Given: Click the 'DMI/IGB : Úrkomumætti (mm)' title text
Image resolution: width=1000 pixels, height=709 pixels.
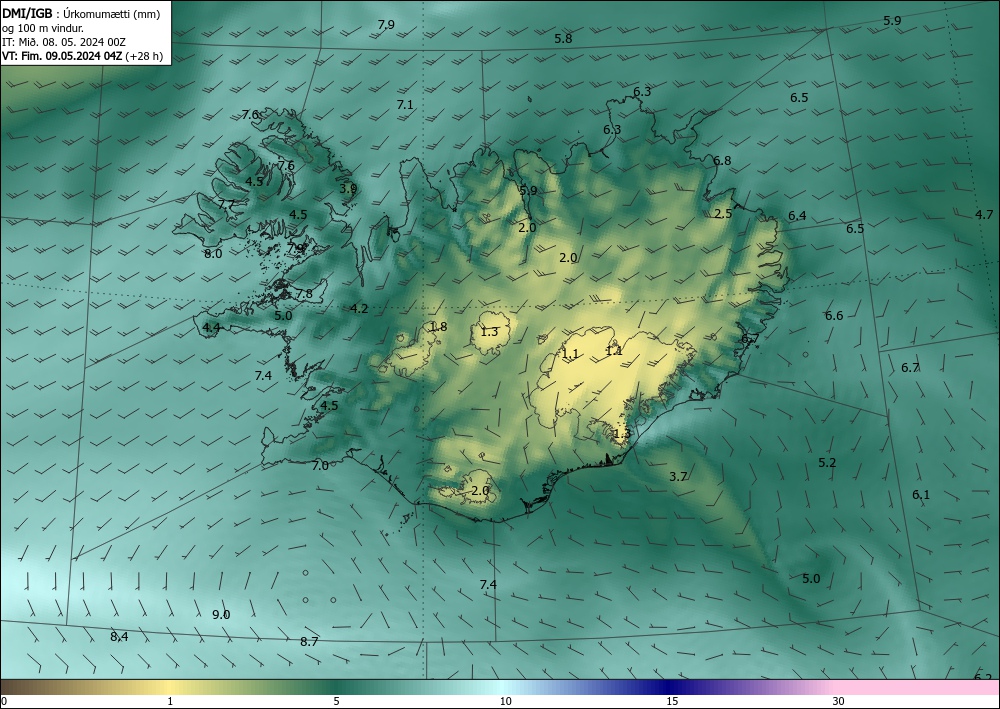Looking at the screenshot, I should pos(80,13).
